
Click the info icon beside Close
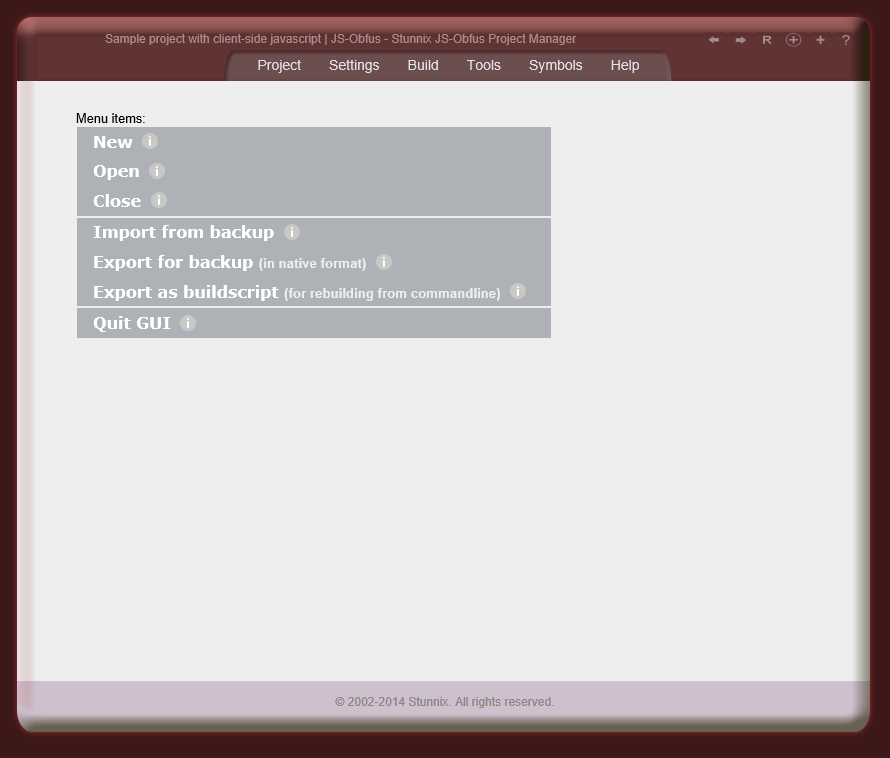tap(158, 200)
